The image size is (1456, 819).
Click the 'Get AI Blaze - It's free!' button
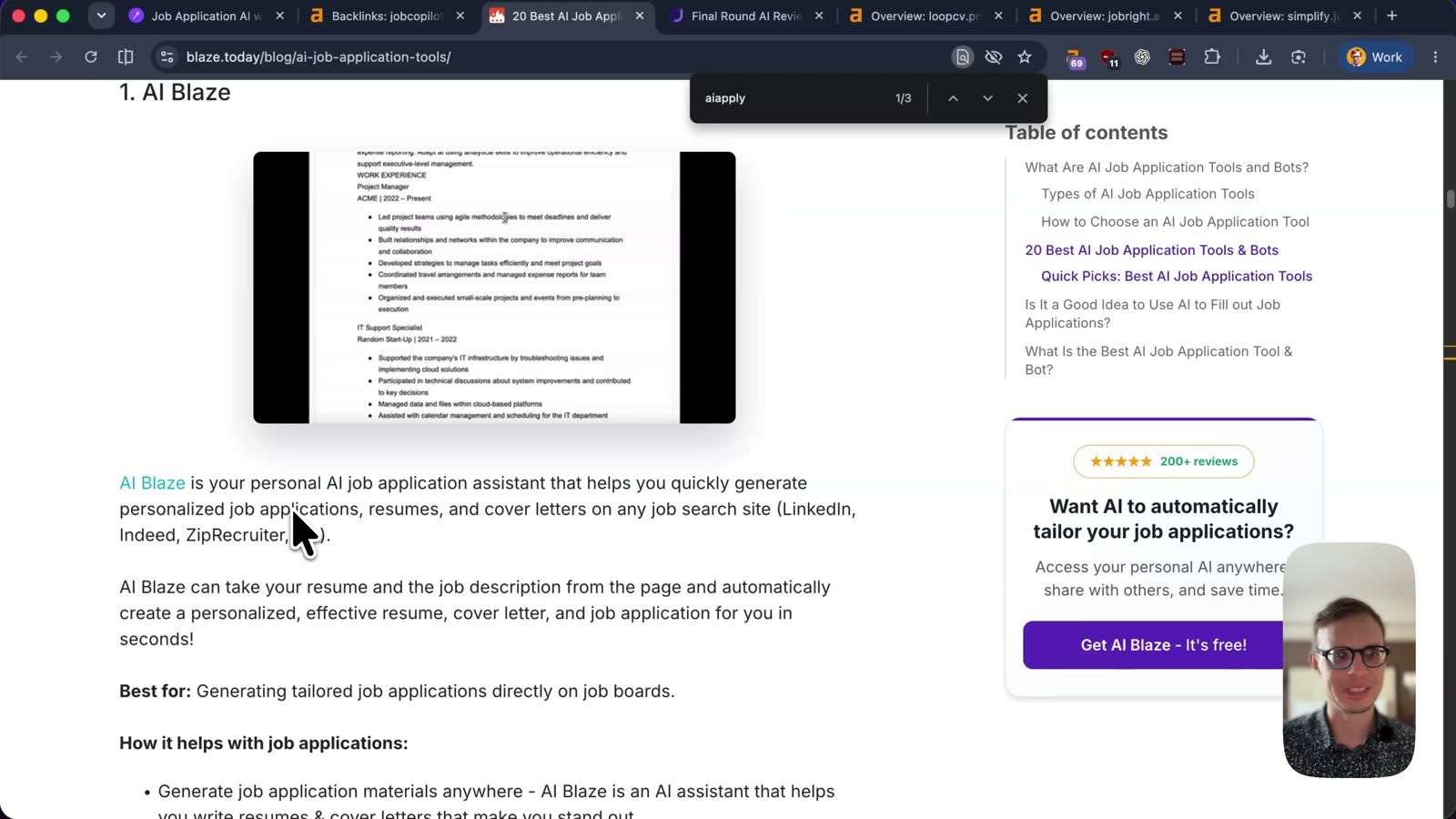click(x=1163, y=645)
